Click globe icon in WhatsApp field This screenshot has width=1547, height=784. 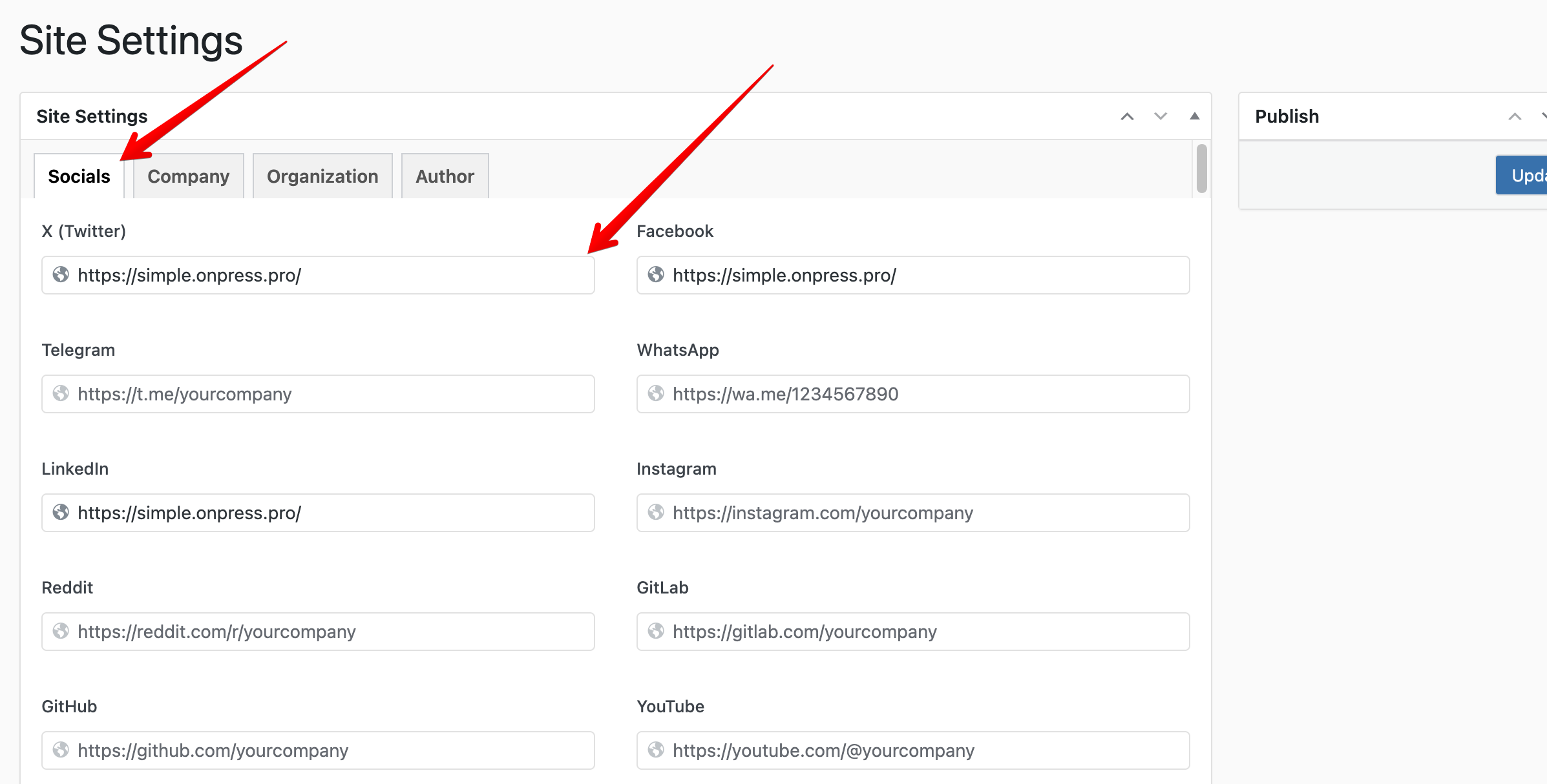click(x=656, y=394)
